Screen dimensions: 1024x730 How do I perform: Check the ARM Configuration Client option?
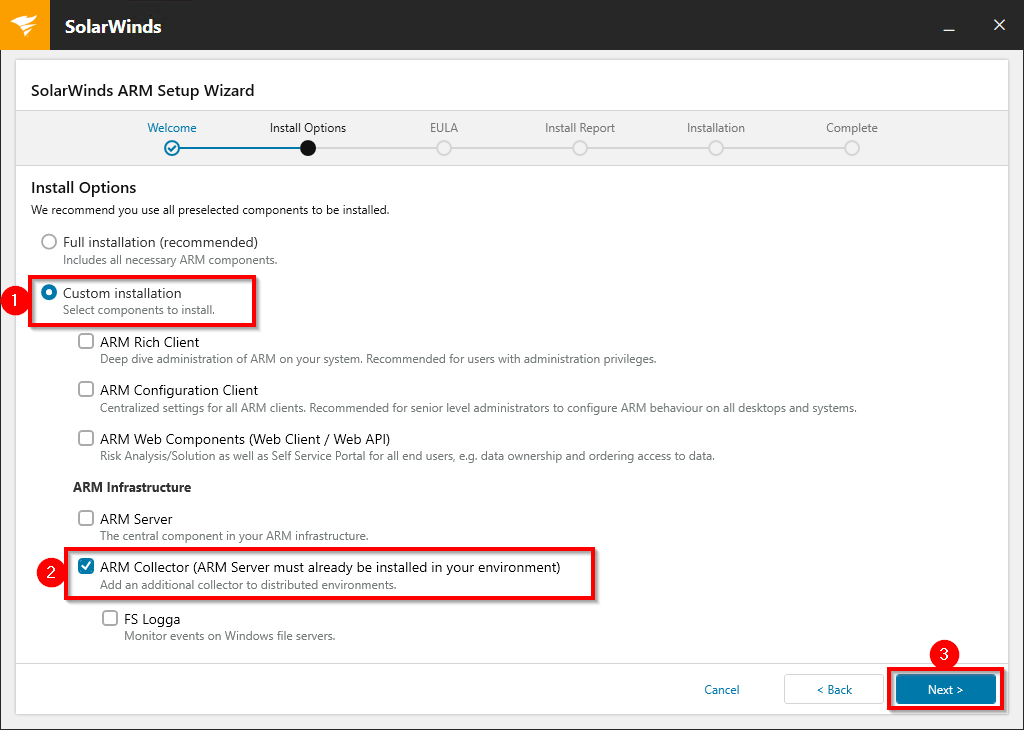pyautogui.click(x=86, y=390)
